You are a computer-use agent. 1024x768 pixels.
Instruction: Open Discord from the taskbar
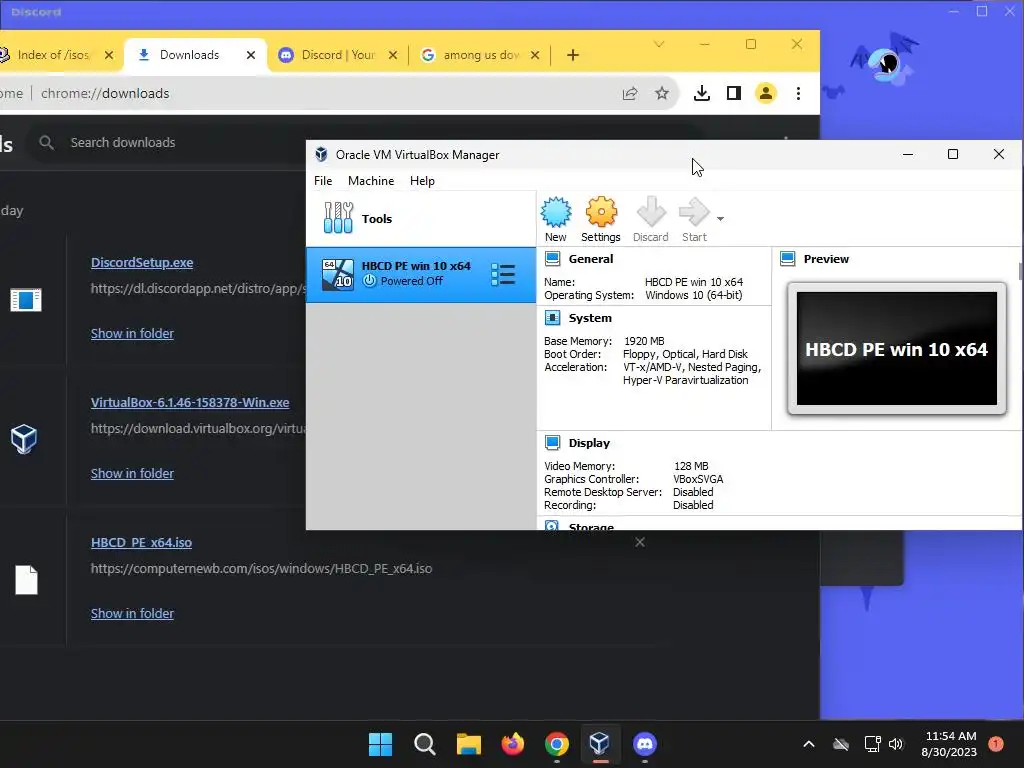click(645, 744)
